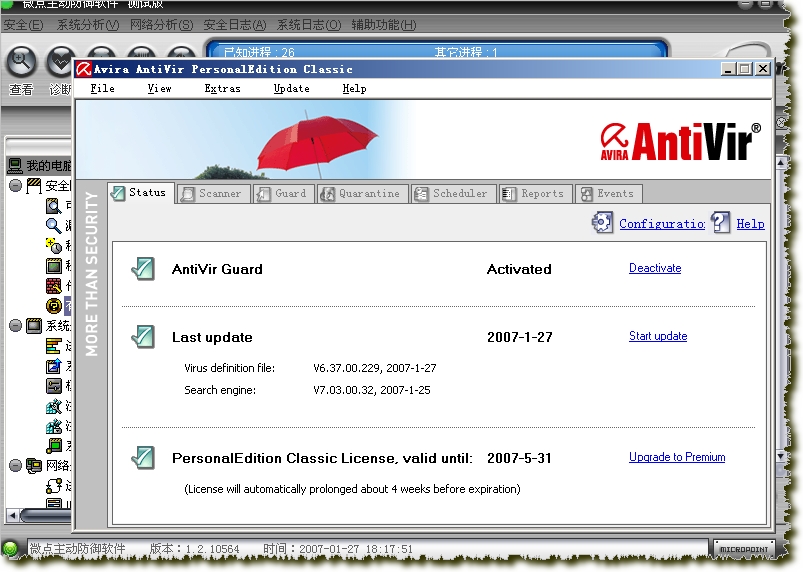Click Deactivate link for AntiVir Guard
This screenshot has width=803, height=572.
tap(655, 268)
